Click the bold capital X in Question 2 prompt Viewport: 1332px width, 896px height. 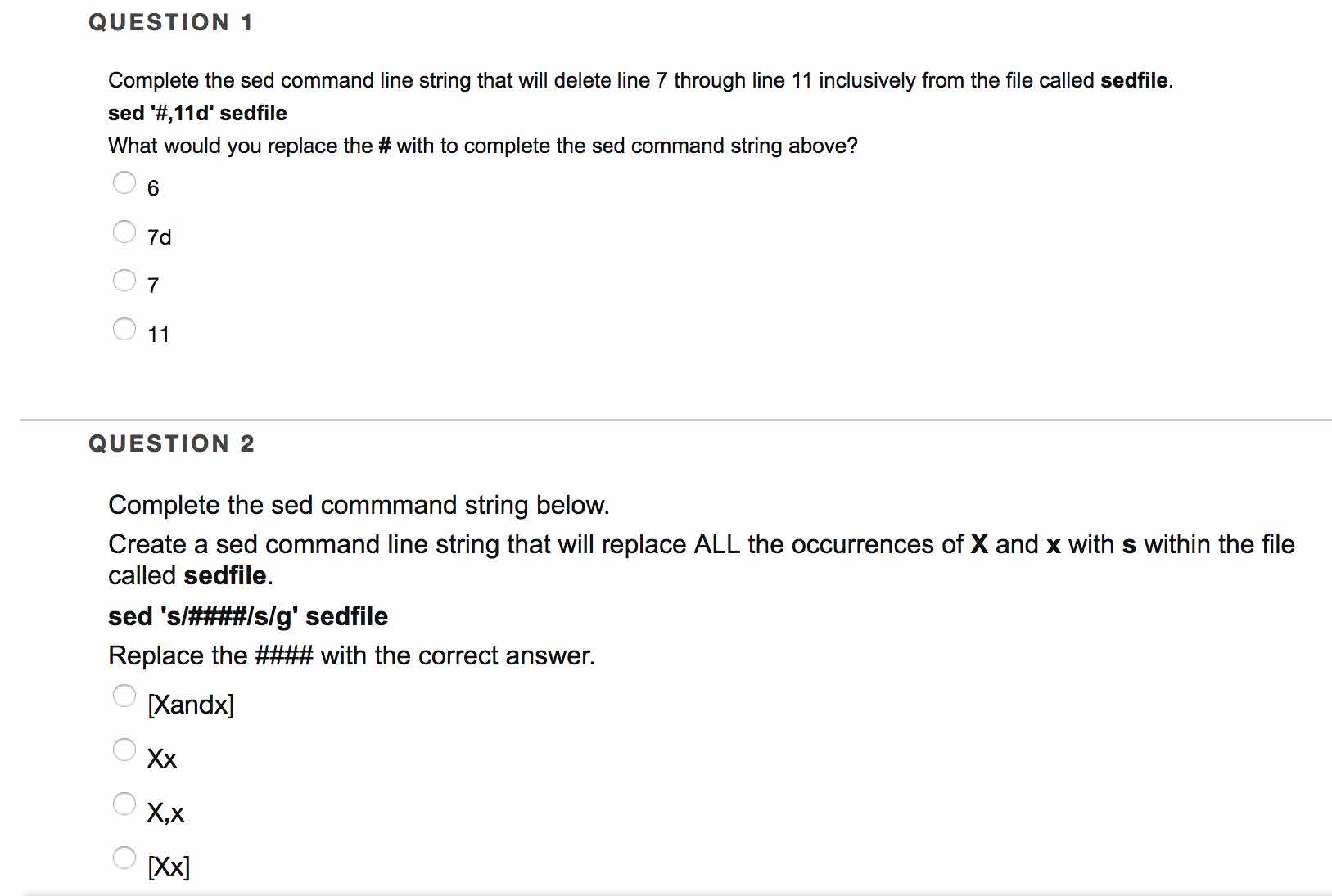[x=979, y=544]
